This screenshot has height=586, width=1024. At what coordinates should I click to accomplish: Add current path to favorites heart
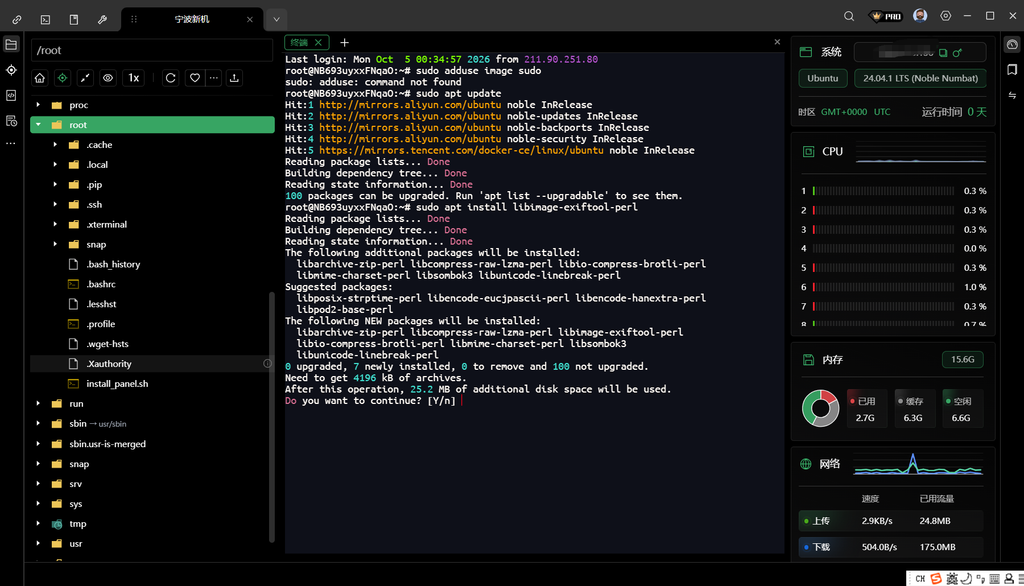(x=195, y=78)
